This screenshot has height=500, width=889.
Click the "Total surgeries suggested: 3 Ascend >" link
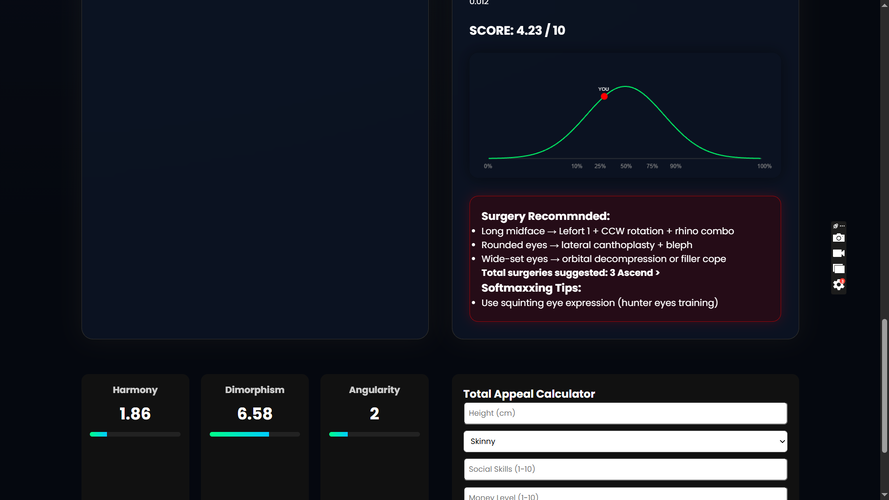(570, 273)
